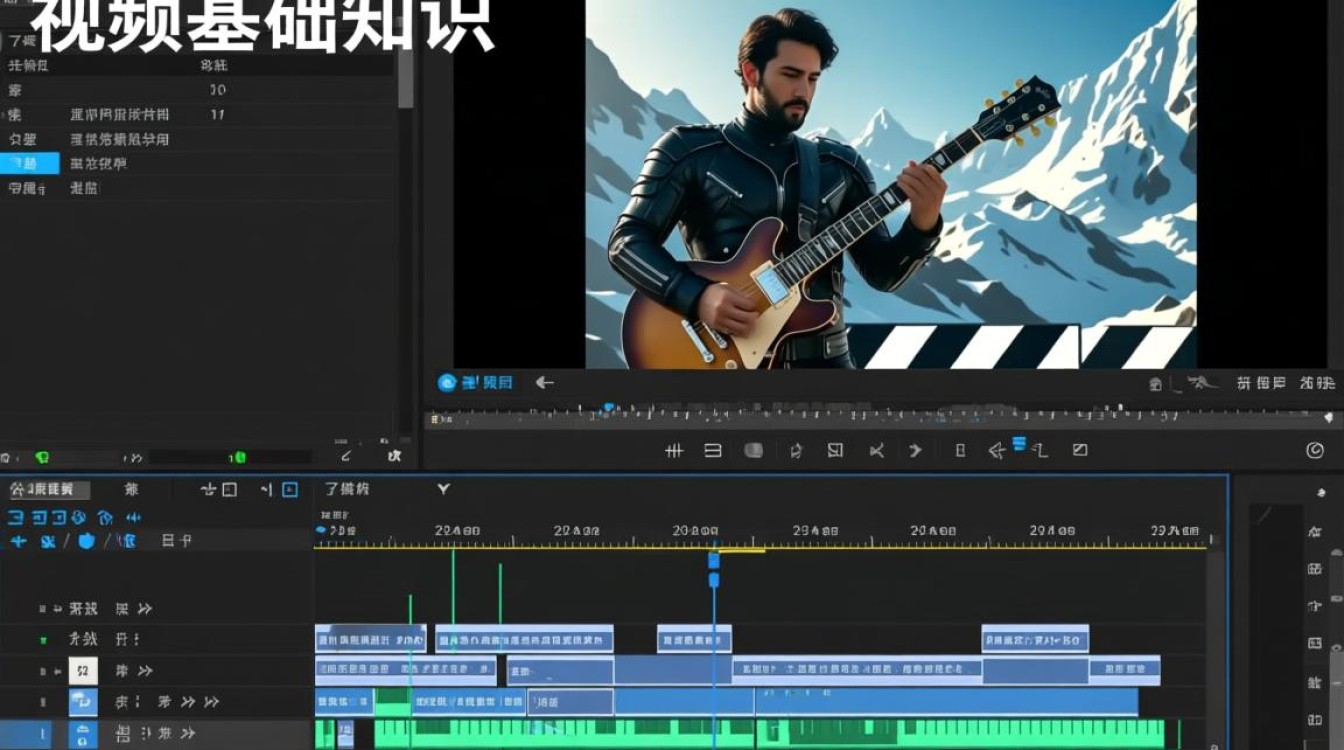Click the crossed scissors-like icon in preview controls

(877, 451)
